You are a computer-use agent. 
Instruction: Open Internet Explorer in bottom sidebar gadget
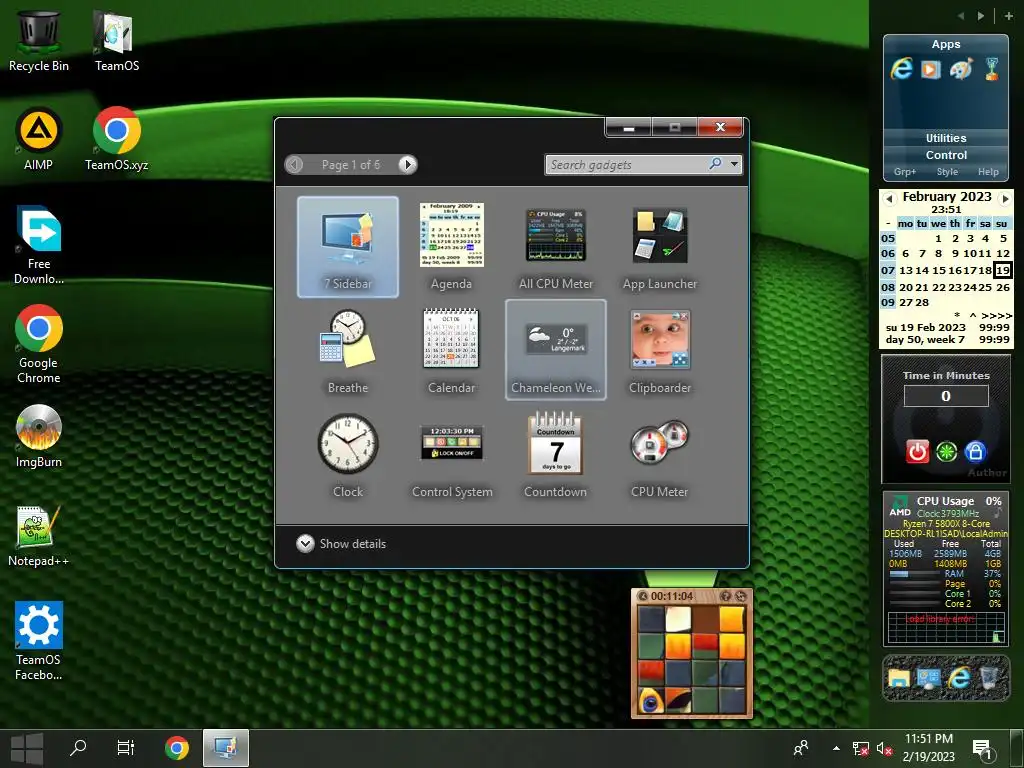point(959,679)
